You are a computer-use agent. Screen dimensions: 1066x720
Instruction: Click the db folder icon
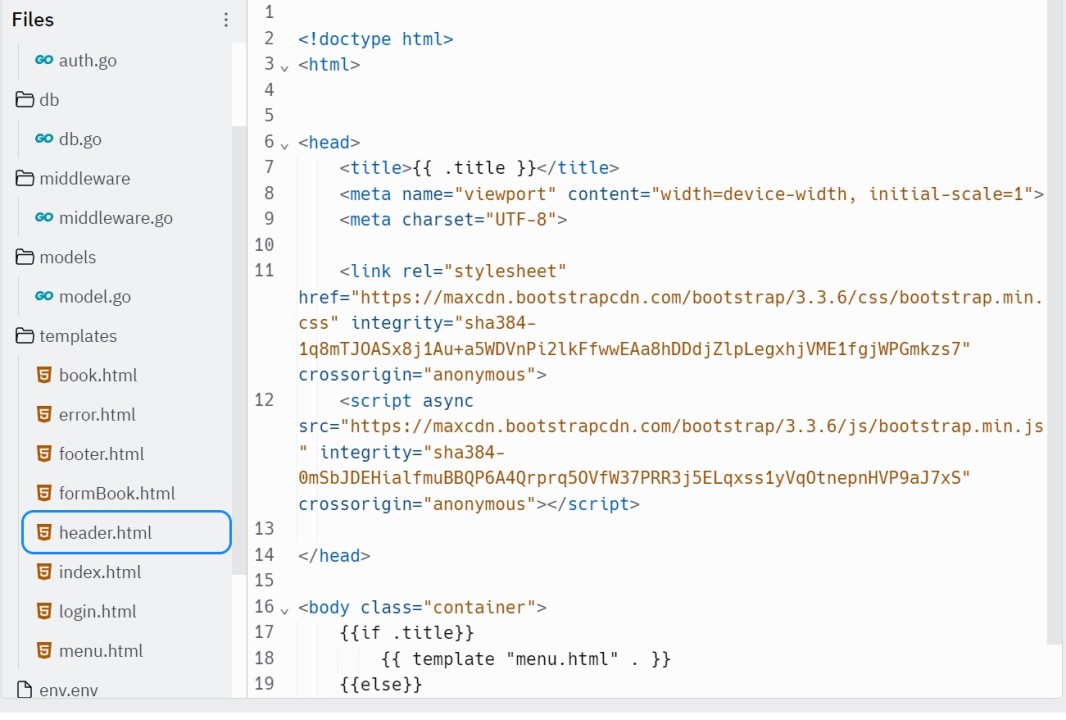(24, 99)
